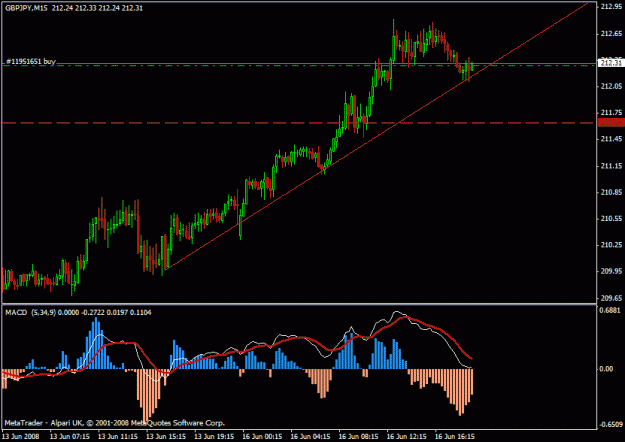Select the rising red trendline
The image size is (625, 442).
pos(377,136)
